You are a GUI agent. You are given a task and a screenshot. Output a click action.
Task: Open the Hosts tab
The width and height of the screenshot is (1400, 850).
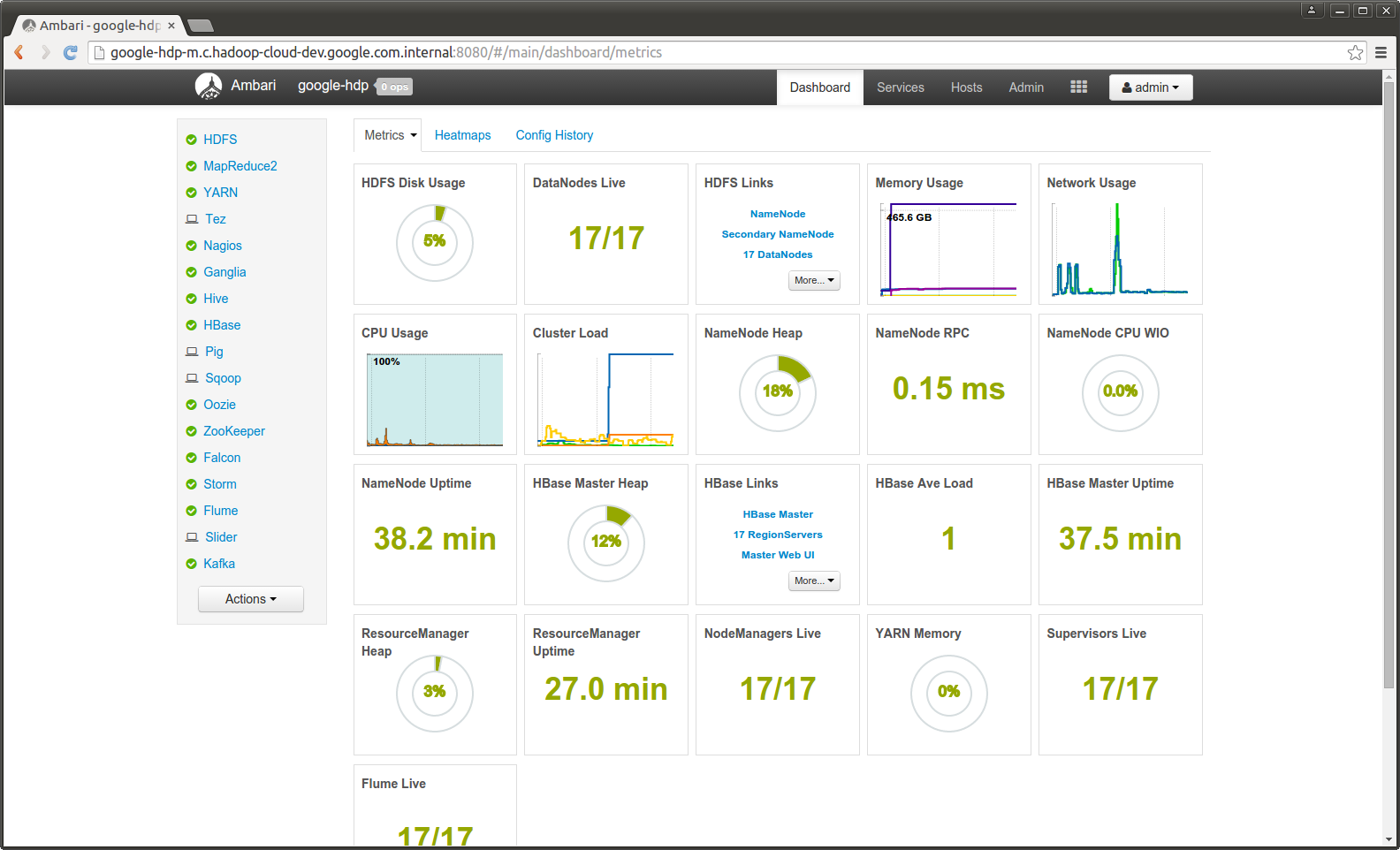pyautogui.click(x=967, y=87)
